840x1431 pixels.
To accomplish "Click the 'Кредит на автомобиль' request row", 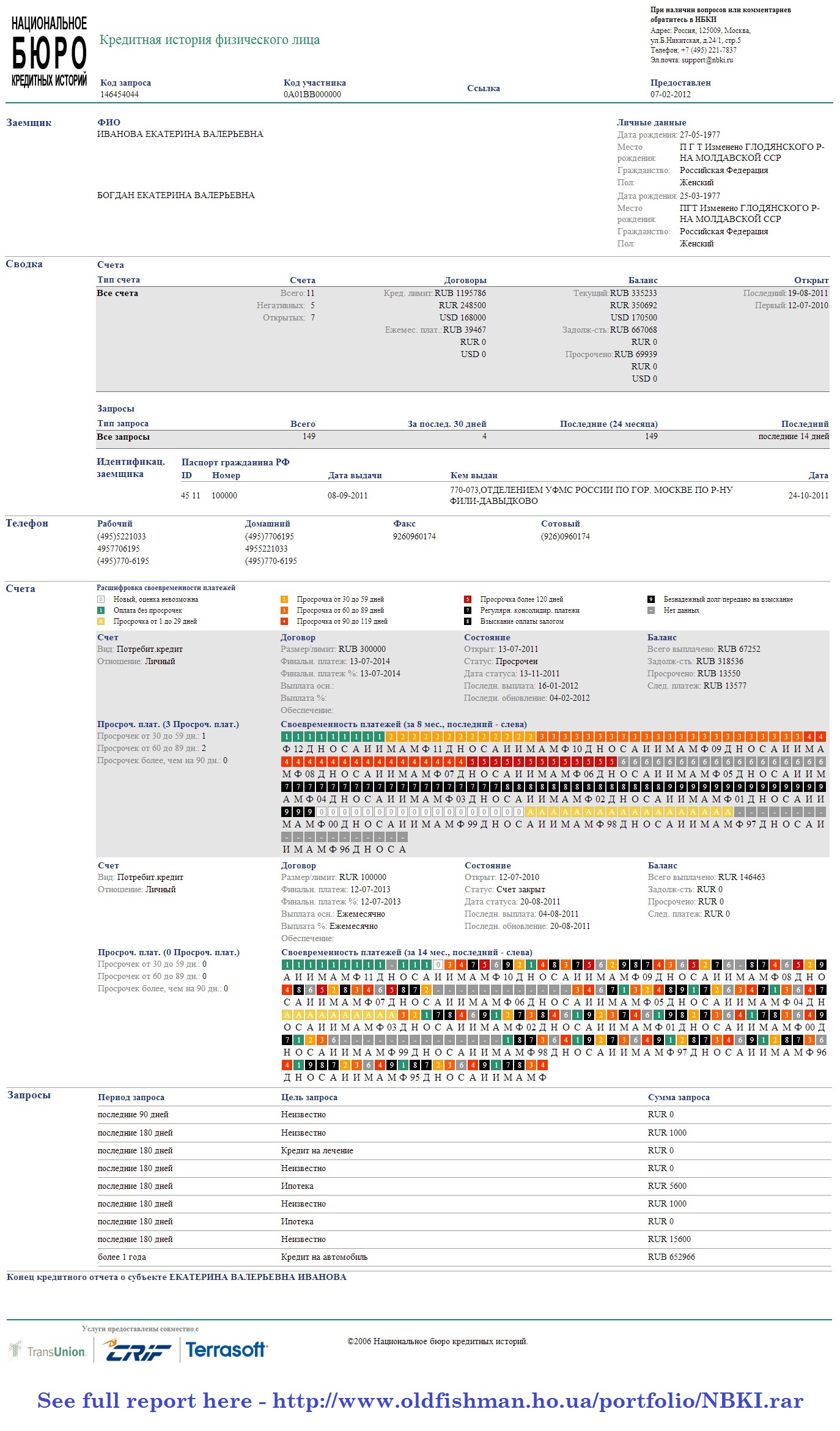I will point(324,1257).
